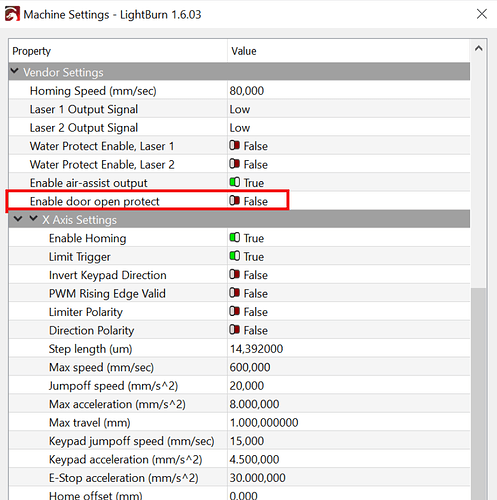497x500 pixels.
Task: Edit Keypad jumpoff speed value 15,000
Action: [x=247, y=441]
